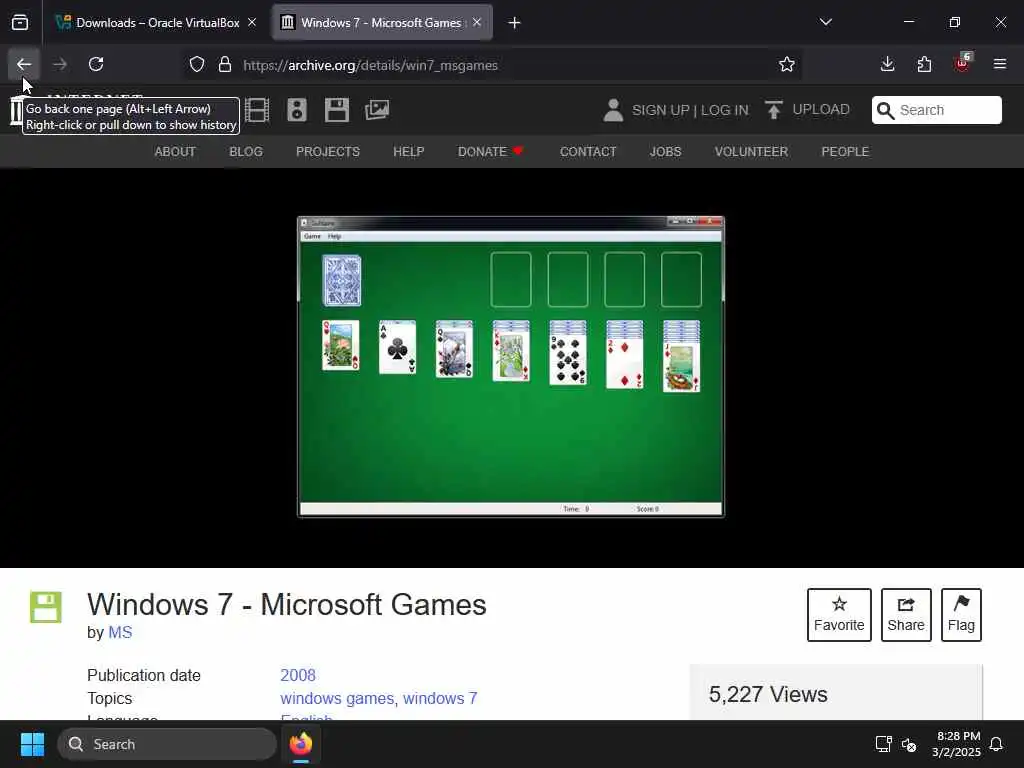This screenshot has width=1024, height=768.
Task: Click the LOG IN link
Action: coord(724,110)
